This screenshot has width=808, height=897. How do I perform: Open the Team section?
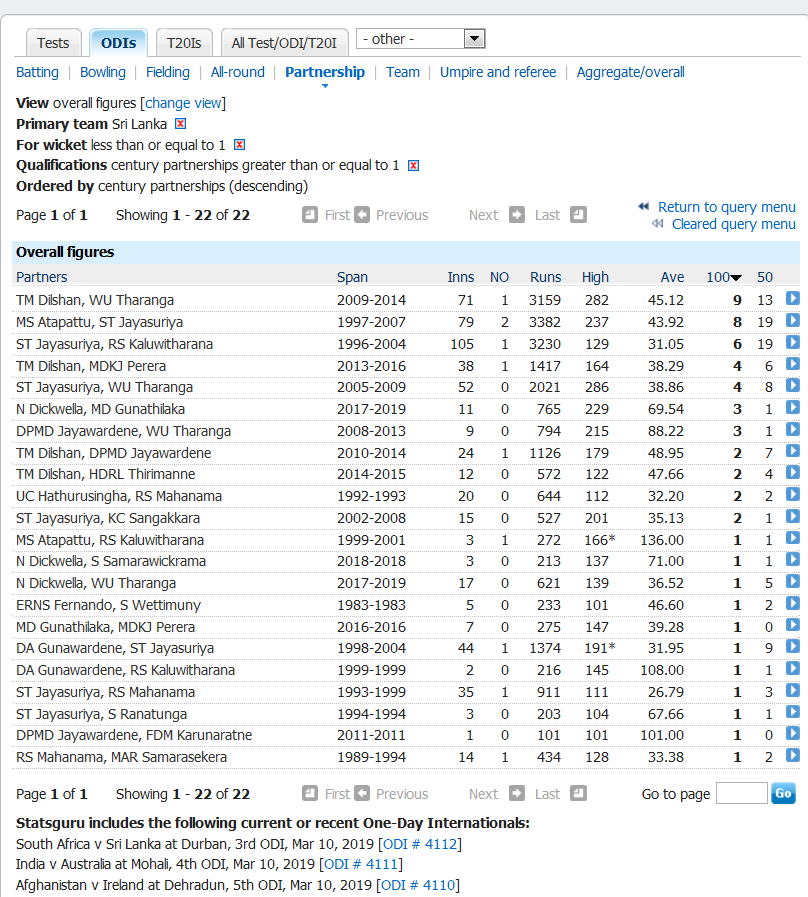(403, 72)
